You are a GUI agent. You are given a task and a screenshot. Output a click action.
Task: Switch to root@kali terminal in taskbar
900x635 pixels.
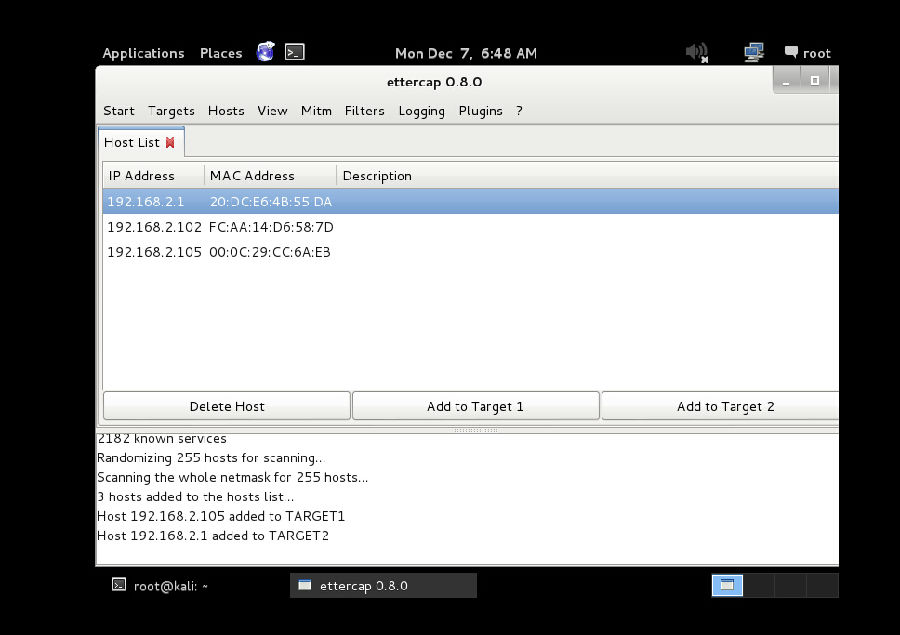(160, 586)
